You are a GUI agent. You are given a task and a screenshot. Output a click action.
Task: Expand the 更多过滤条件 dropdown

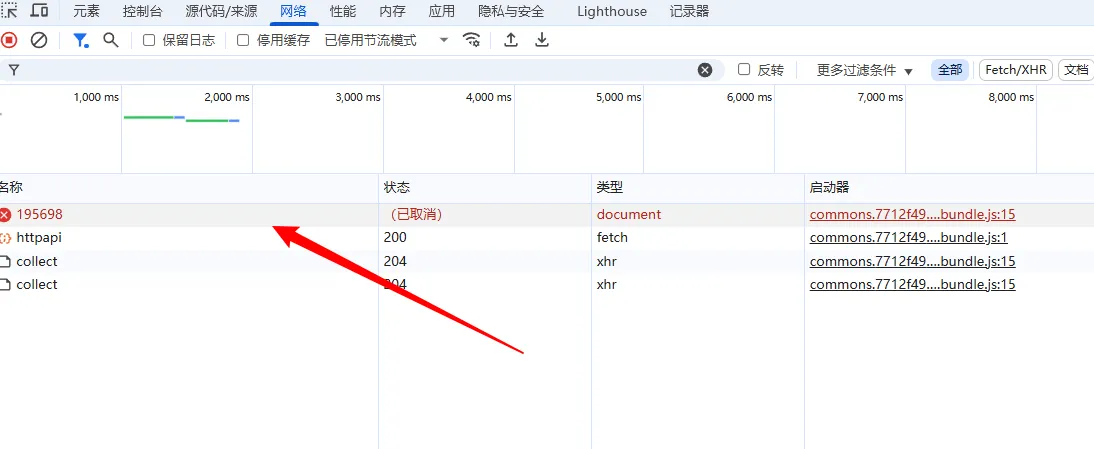click(864, 70)
